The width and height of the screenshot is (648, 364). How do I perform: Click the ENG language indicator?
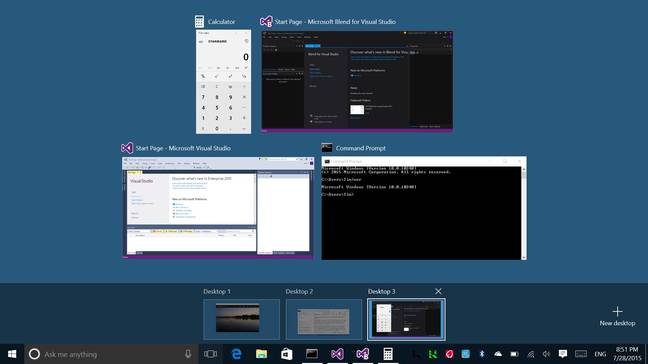[x=600, y=354]
